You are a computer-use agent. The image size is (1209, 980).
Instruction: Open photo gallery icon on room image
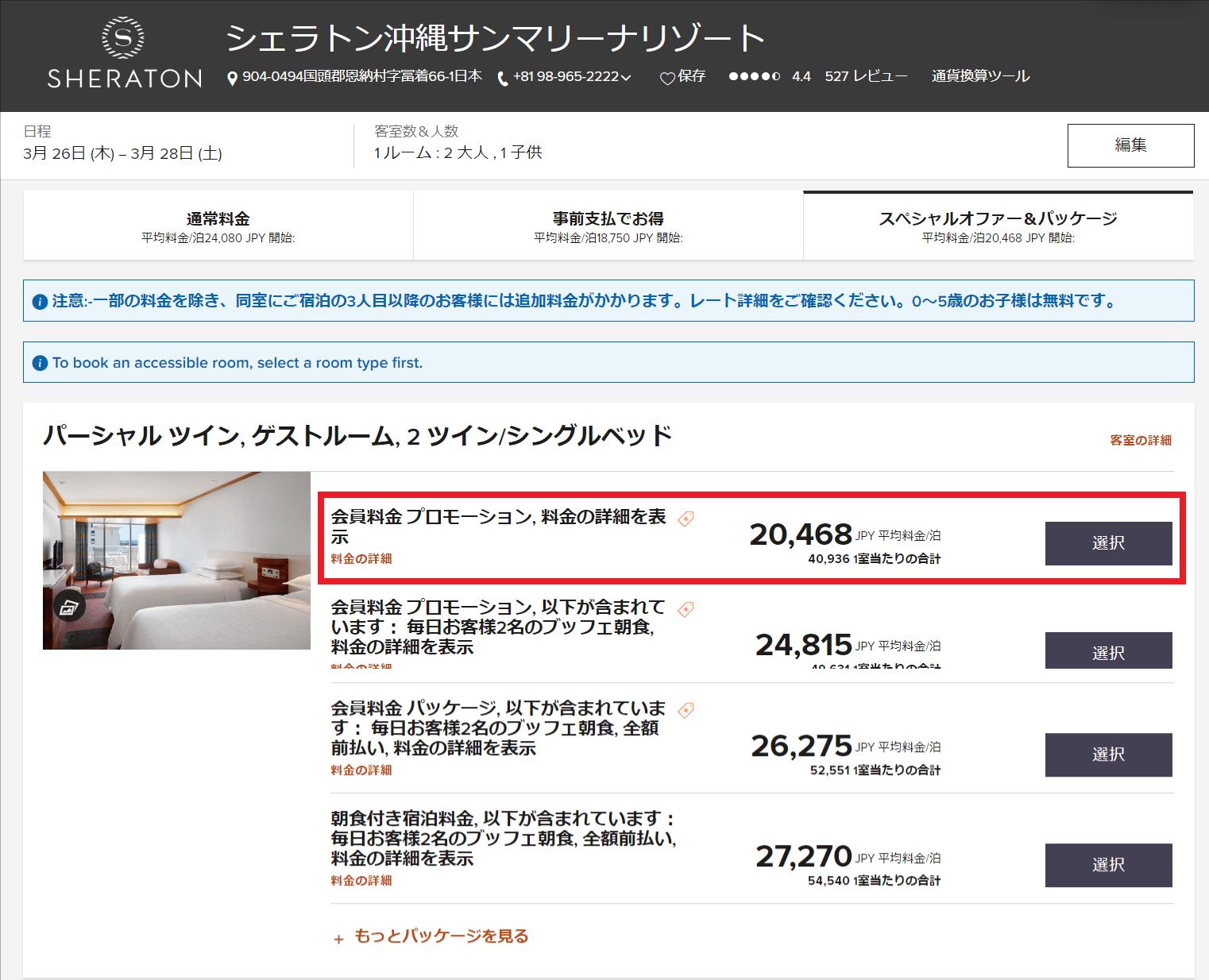click(69, 608)
